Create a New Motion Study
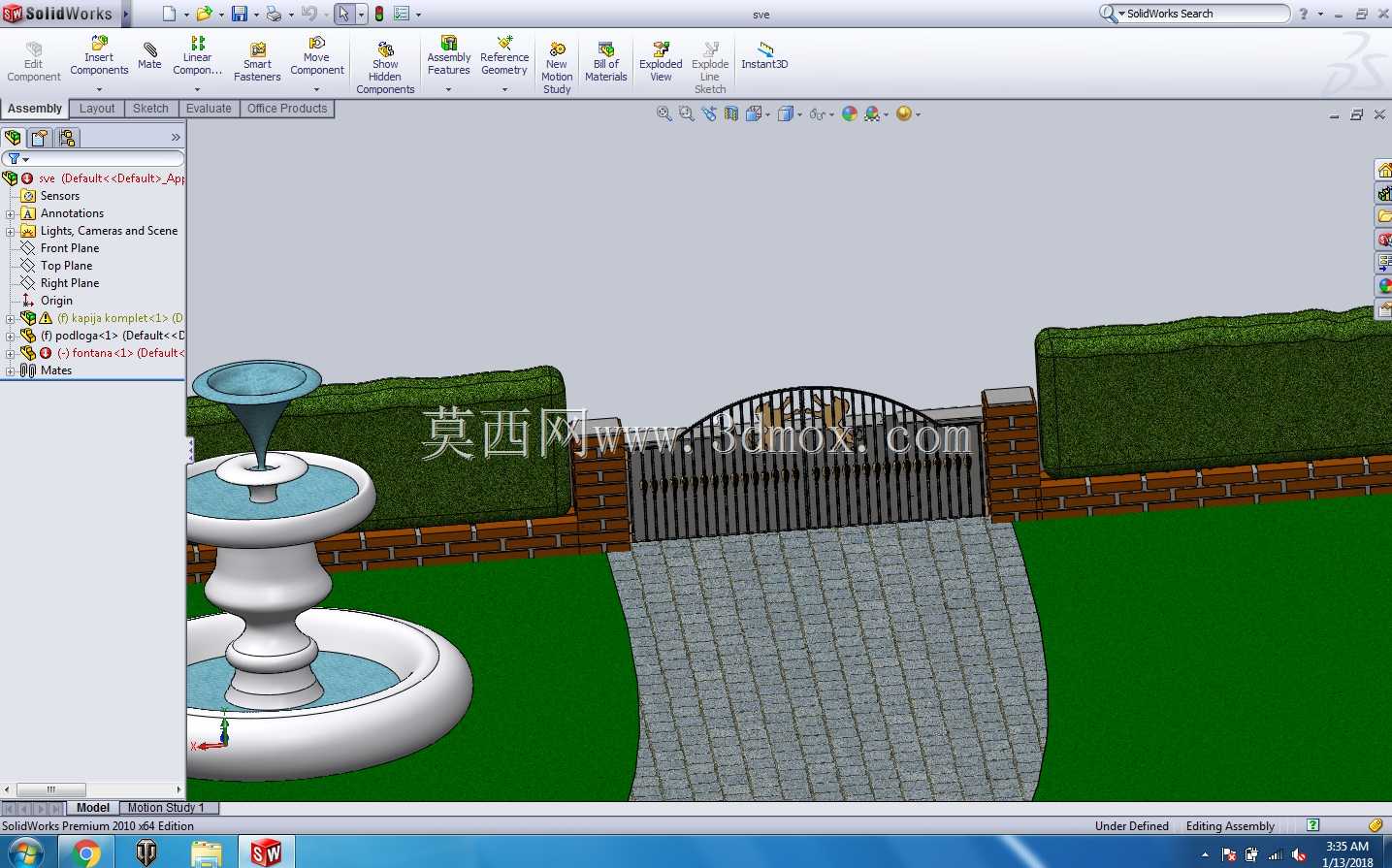Viewport: 1392px width, 868px height. 557,68
